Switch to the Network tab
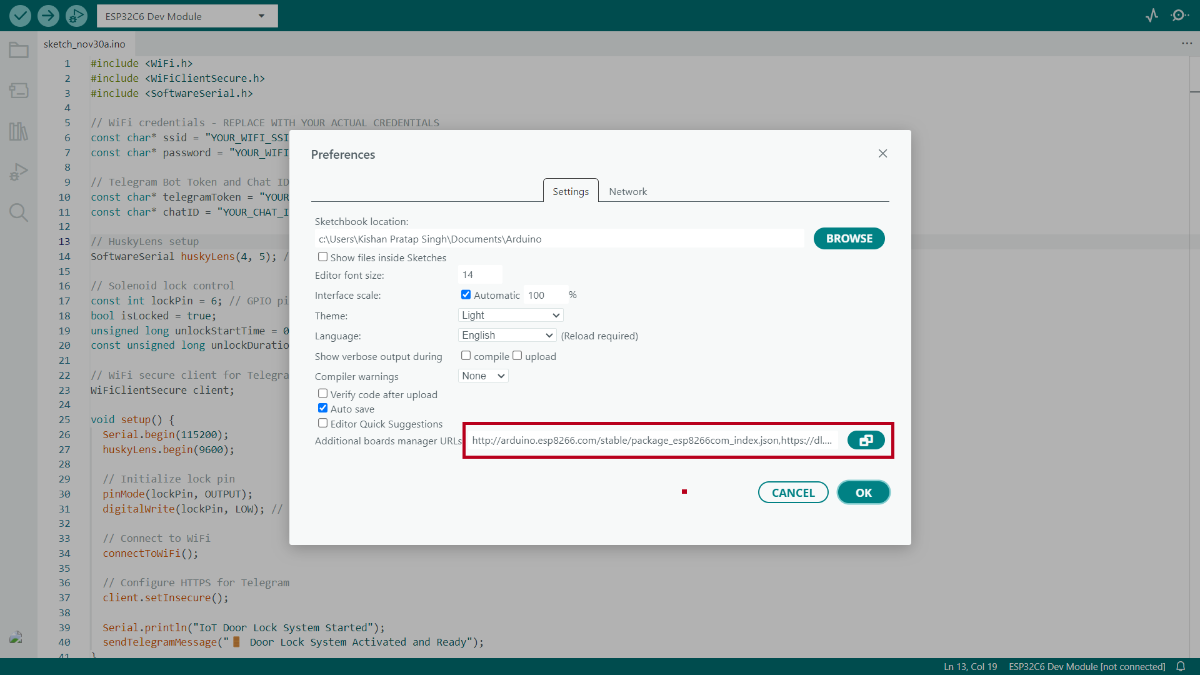This screenshot has width=1200, height=675. 627,191
